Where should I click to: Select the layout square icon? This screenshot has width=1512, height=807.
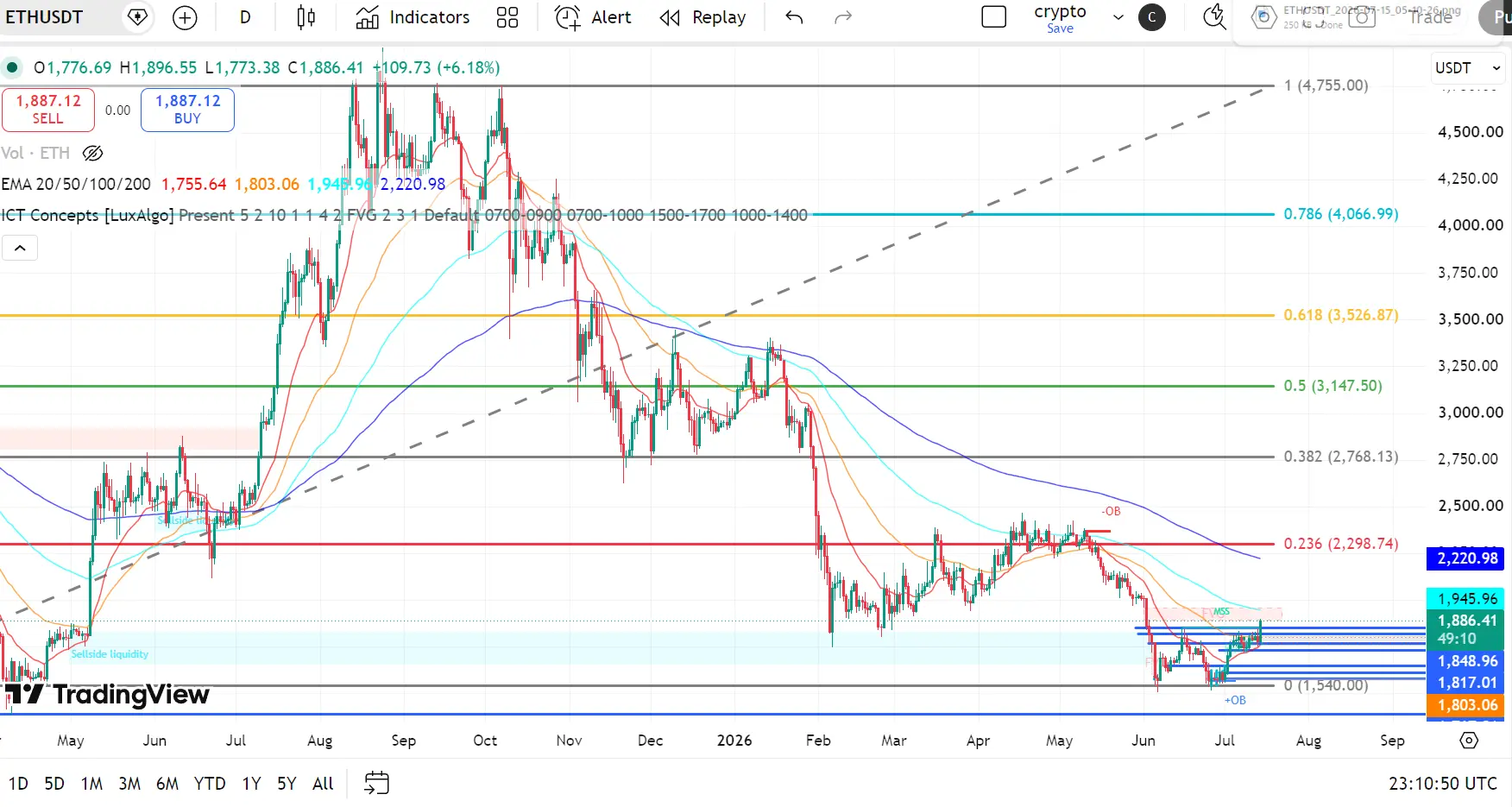point(994,17)
